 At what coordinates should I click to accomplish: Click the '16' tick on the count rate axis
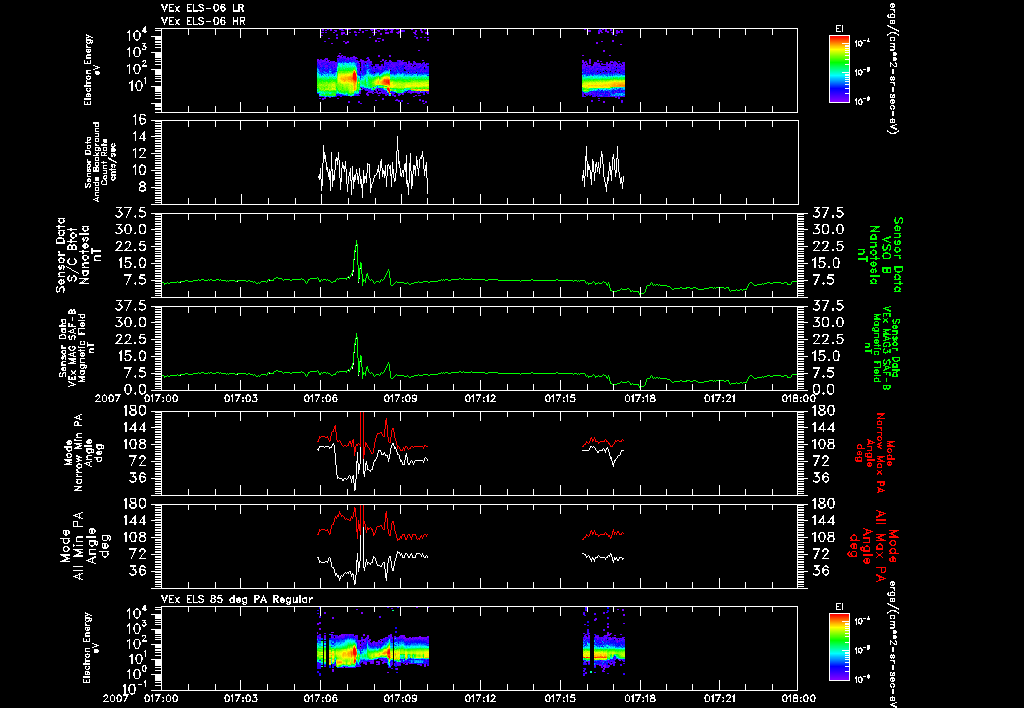click(138, 120)
